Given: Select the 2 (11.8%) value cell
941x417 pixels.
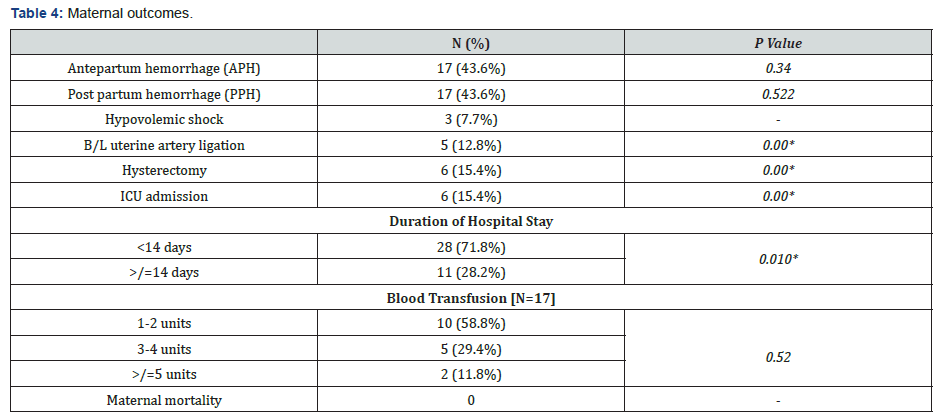Looking at the screenshot, I should pos(470,376).
